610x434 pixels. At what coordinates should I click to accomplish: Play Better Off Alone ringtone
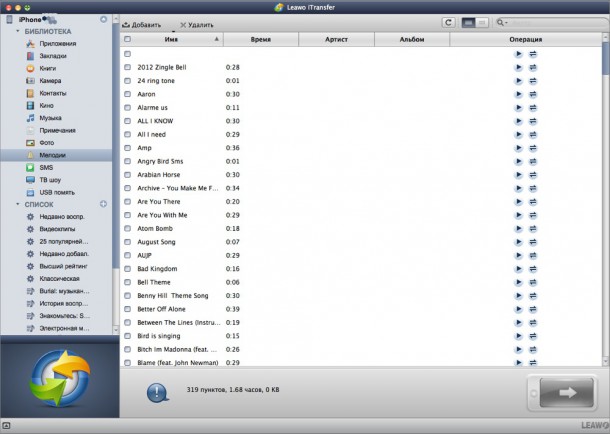[x=518, y=309]
